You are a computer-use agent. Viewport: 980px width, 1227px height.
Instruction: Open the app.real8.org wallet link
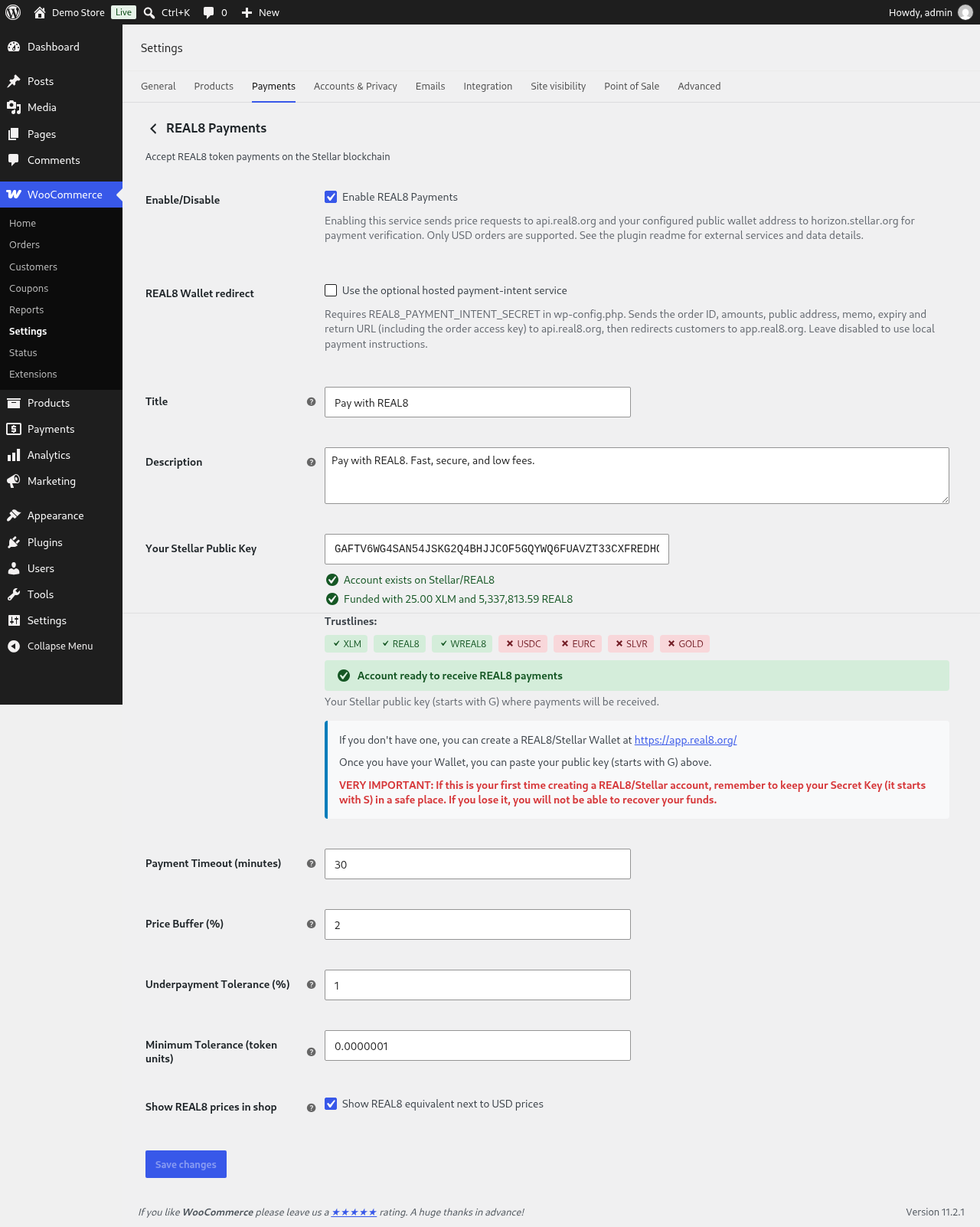pos(685,740)
